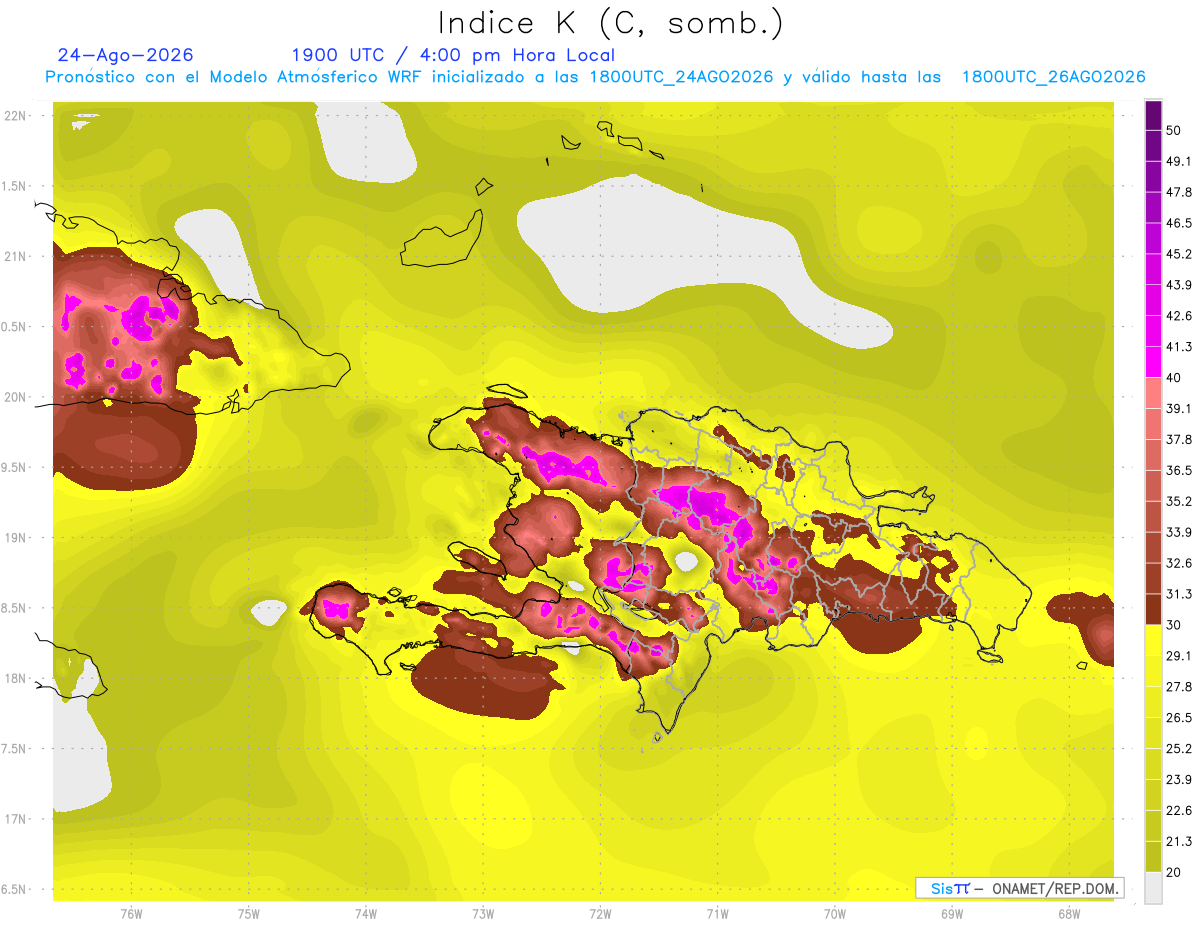Click legend value 46.5
This screenshot has width=1200, height=927.
[x=1179, y=223]
